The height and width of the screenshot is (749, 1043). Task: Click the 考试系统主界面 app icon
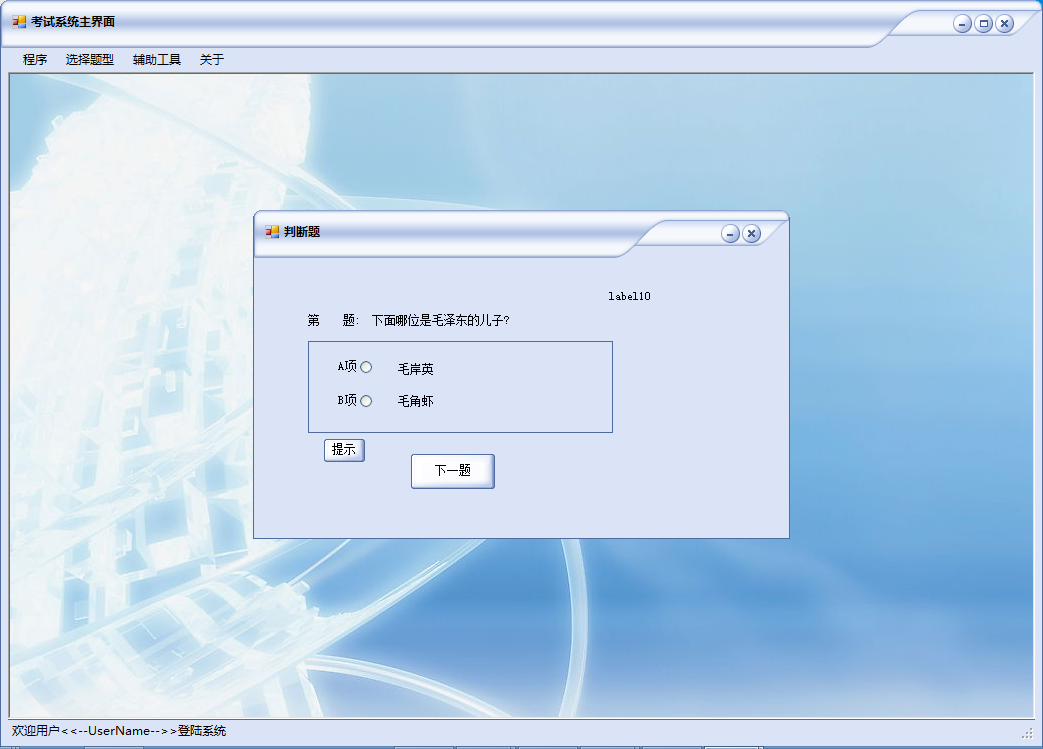[x=19, y=22]
